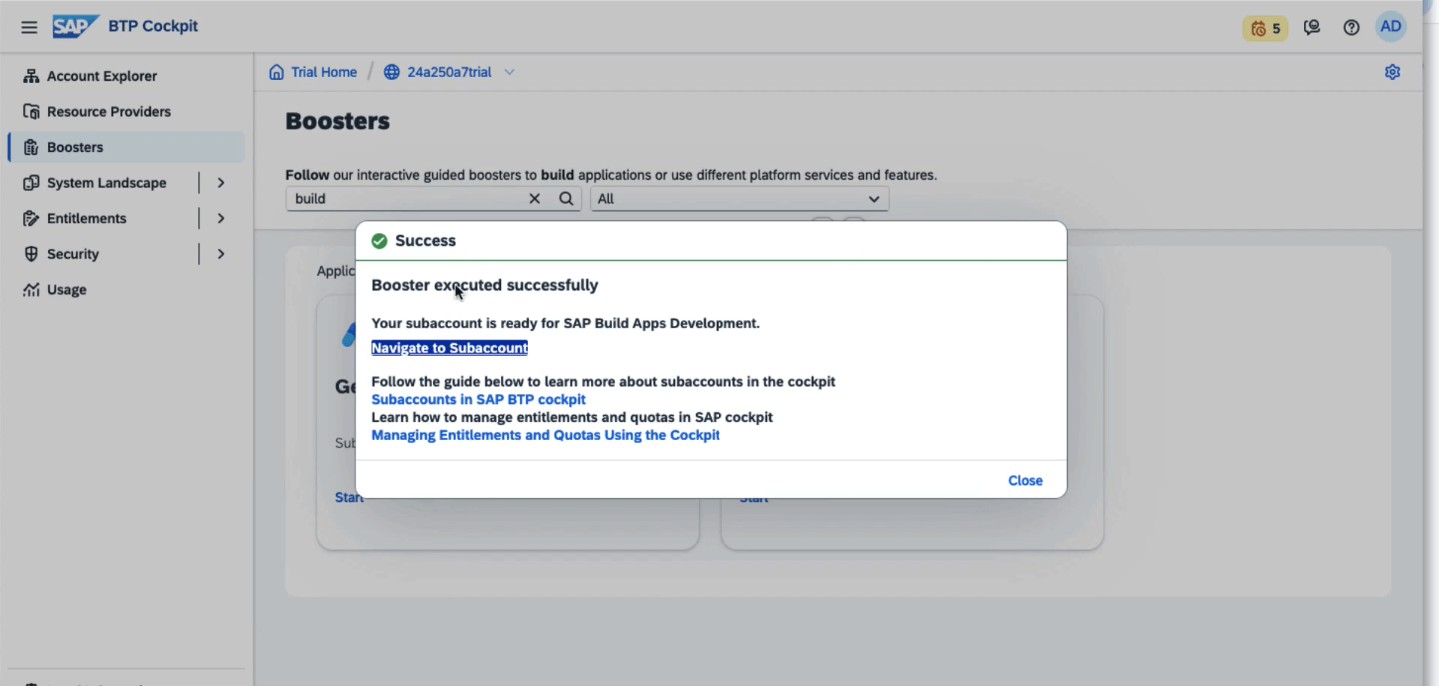Click the SAP logo

(76, 26)
